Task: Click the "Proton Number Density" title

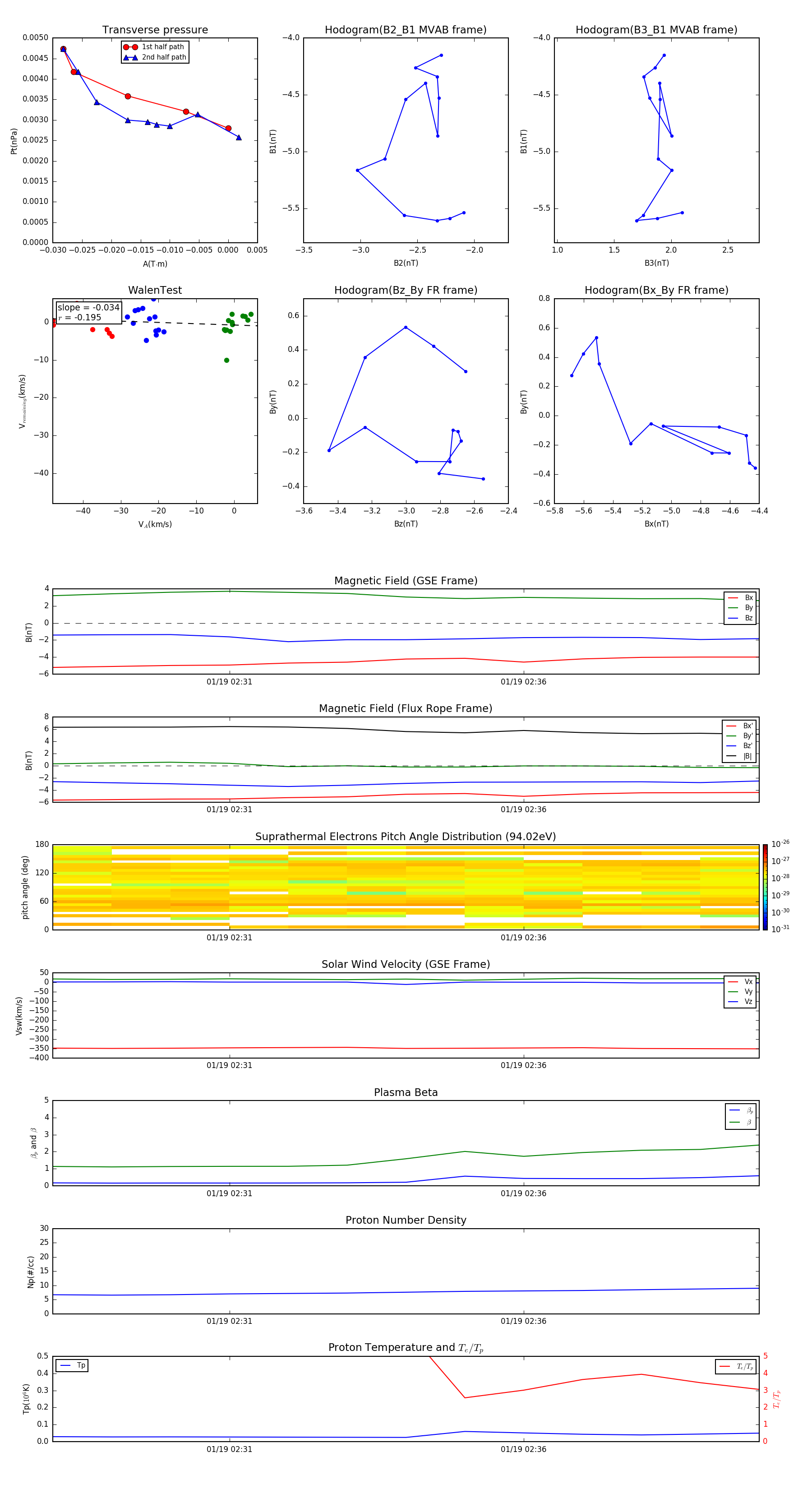Action: (406, 1221)
